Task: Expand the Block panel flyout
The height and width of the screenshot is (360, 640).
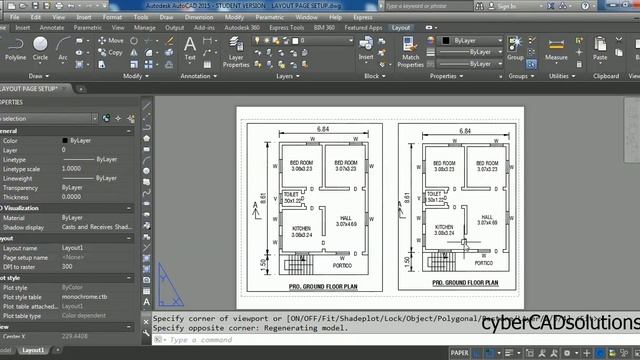Action: click(375, 76)
